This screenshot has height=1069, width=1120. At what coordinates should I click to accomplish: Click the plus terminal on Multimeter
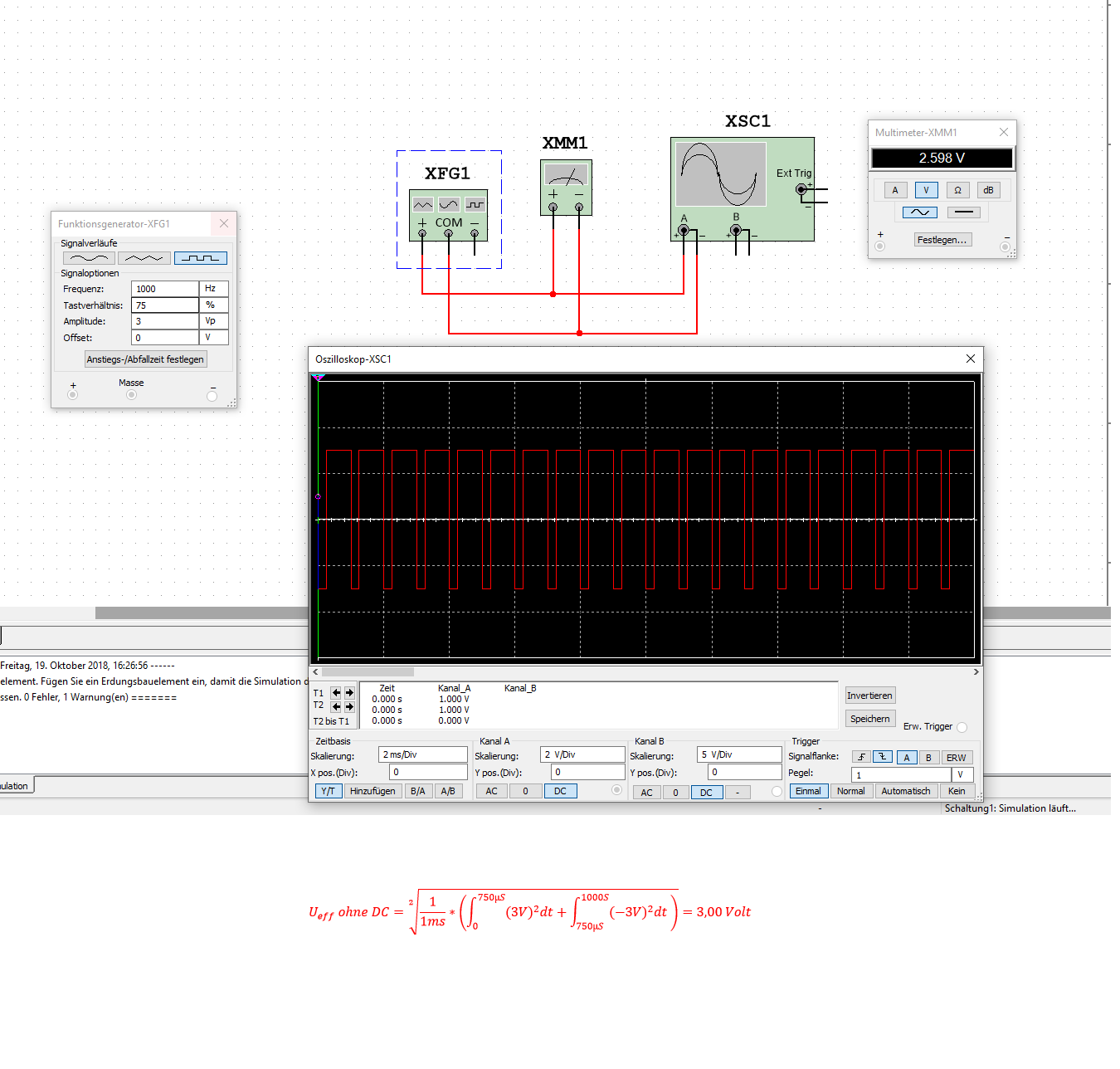(x=880, y=247)
